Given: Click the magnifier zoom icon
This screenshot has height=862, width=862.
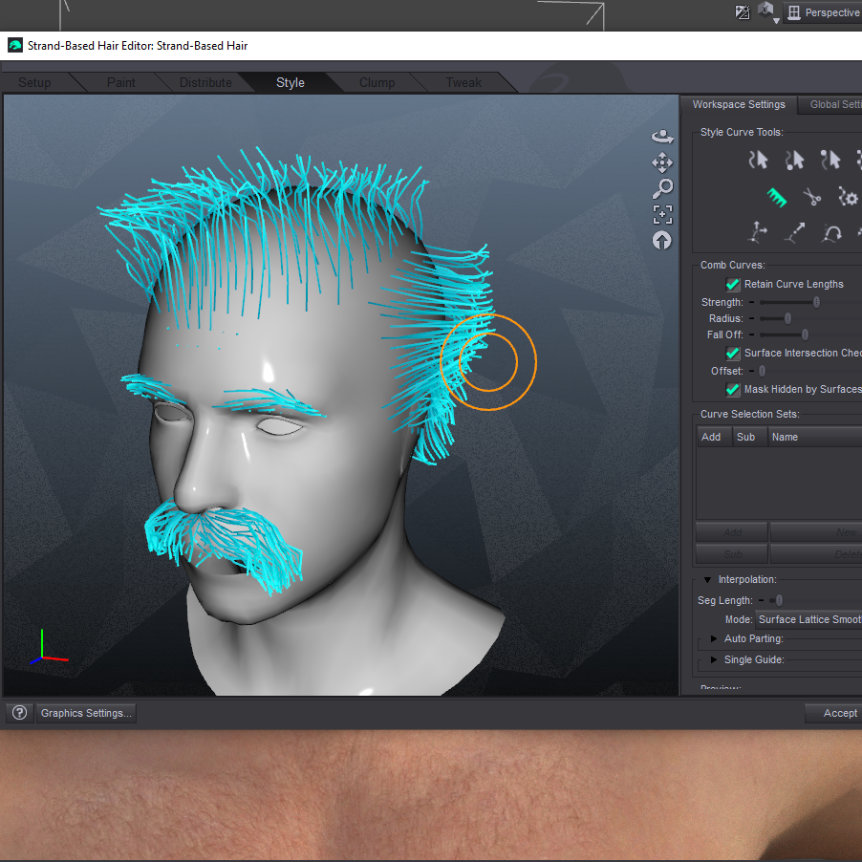Looking at the screenshot, I should click(662, 188).
